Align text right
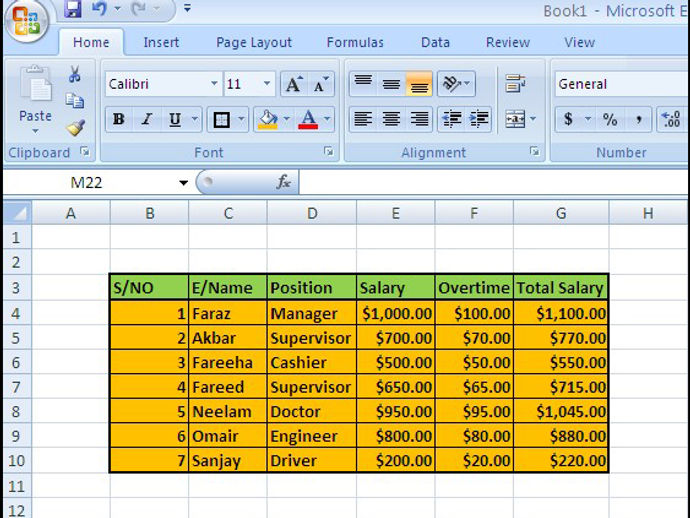 [419, 119]
